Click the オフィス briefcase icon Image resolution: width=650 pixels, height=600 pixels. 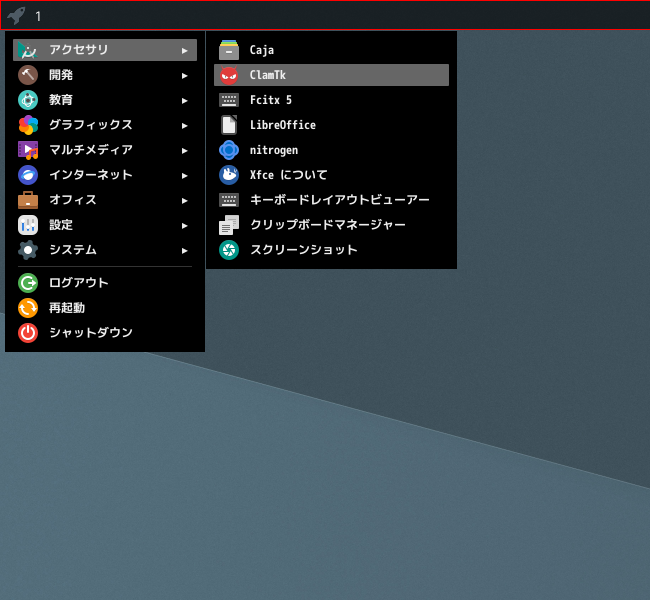tap(28, 200)
